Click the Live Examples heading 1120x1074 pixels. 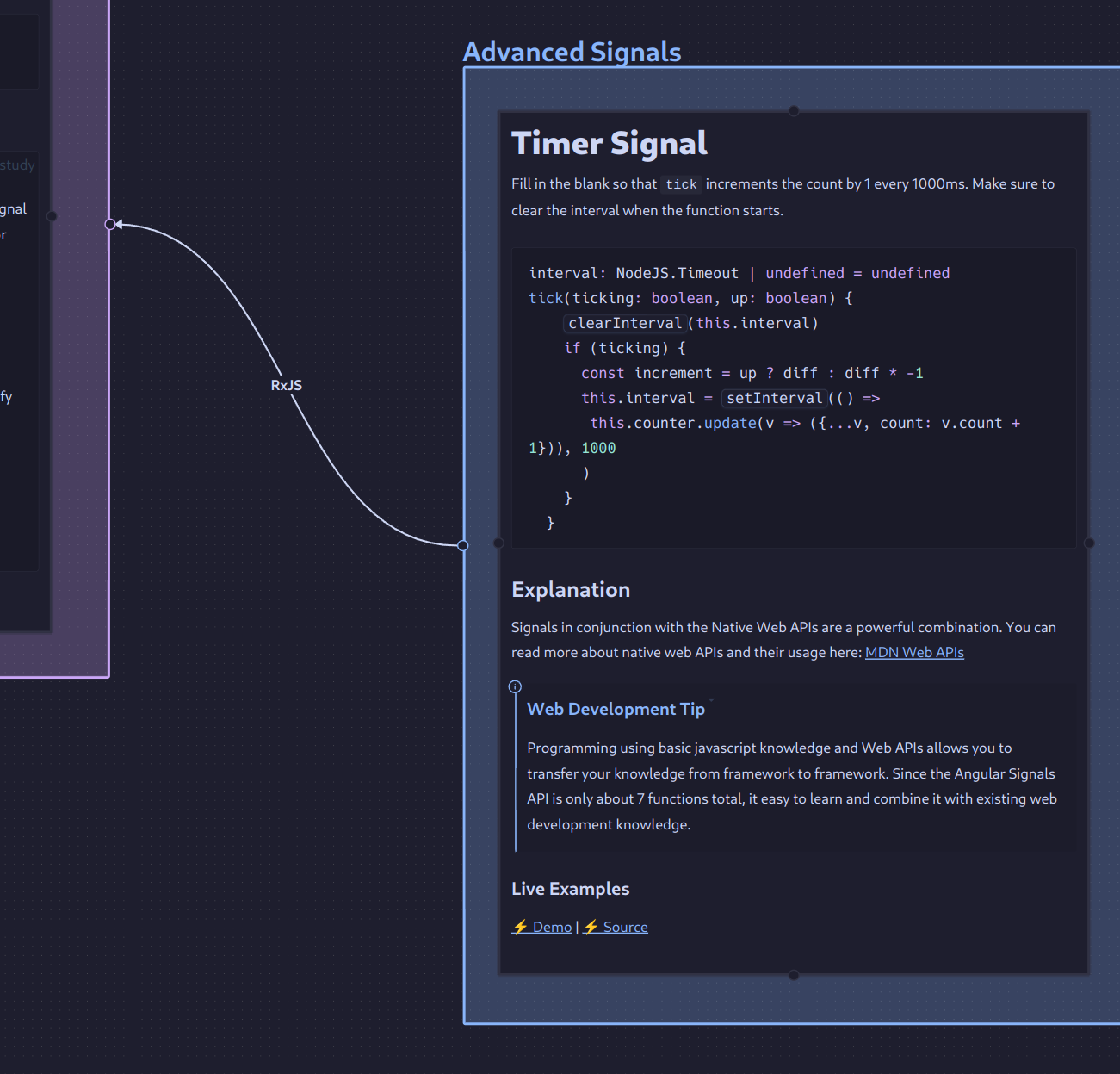click(570, 889)
